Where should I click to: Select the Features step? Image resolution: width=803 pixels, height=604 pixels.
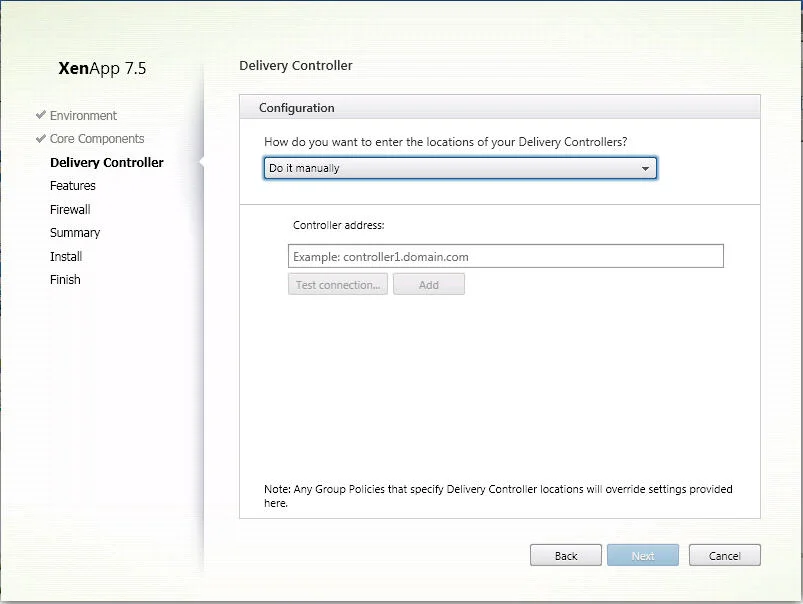[x=73, y=185]
